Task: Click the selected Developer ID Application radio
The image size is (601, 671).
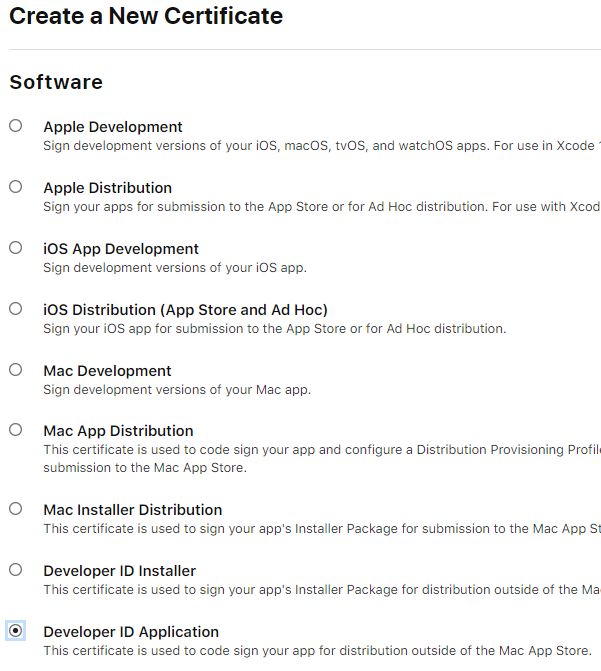Action: click(15, 631)
